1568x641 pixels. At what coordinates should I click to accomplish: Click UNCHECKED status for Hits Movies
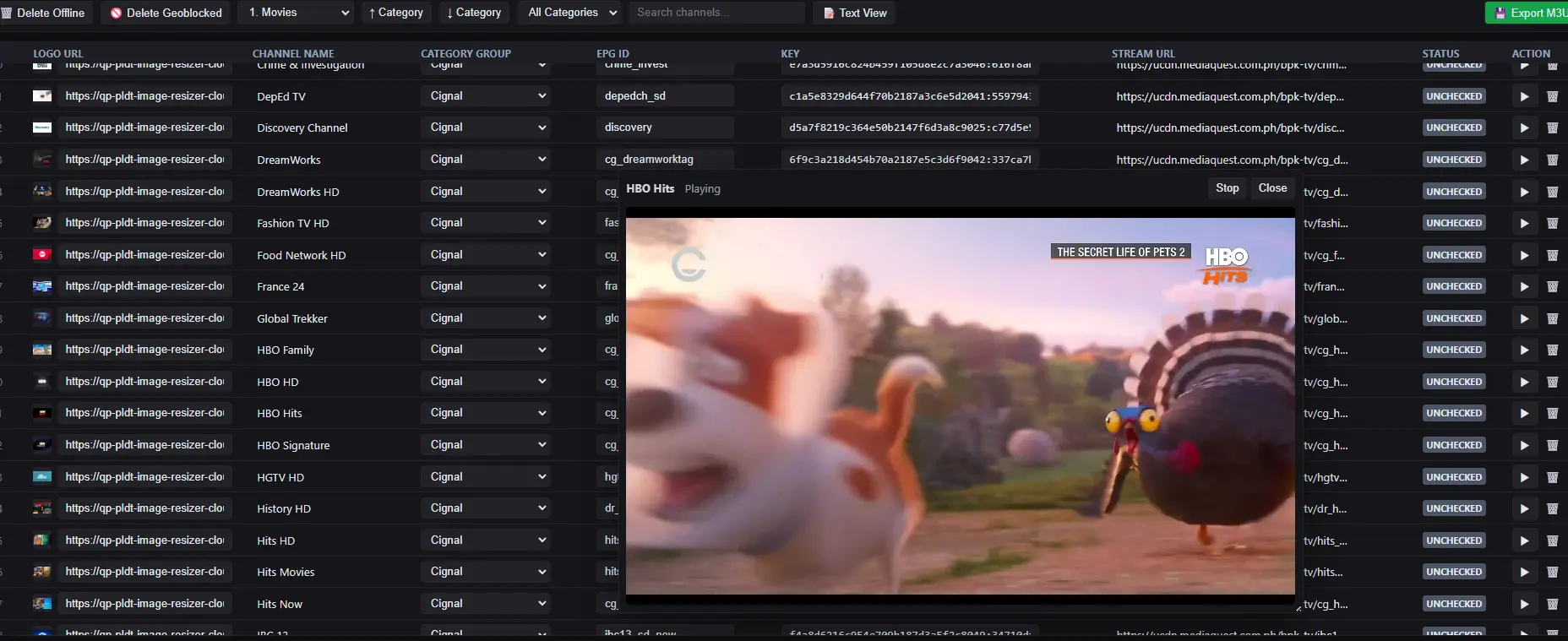tap(1454, 572)
